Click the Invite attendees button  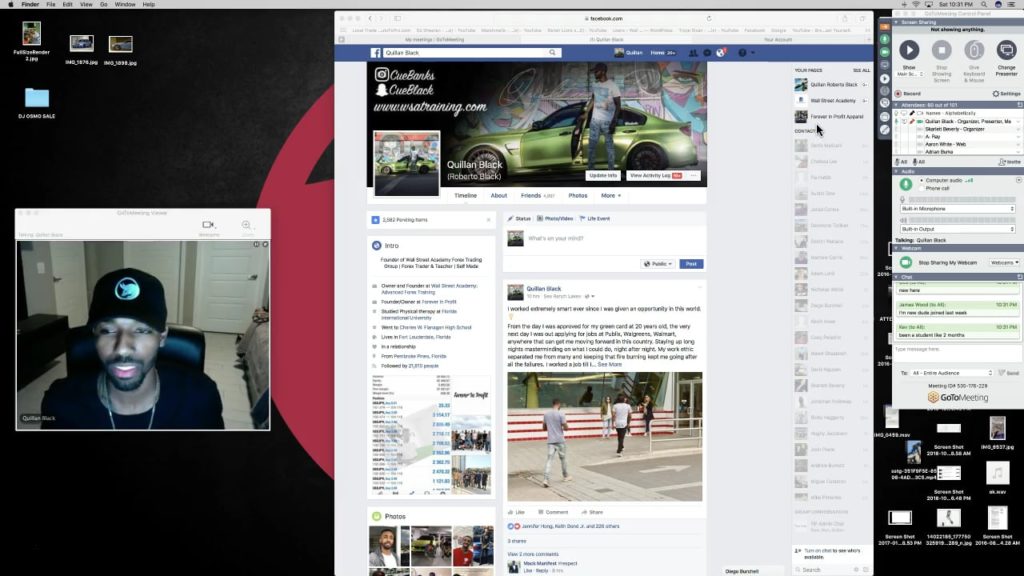[x=1010, y=162]
